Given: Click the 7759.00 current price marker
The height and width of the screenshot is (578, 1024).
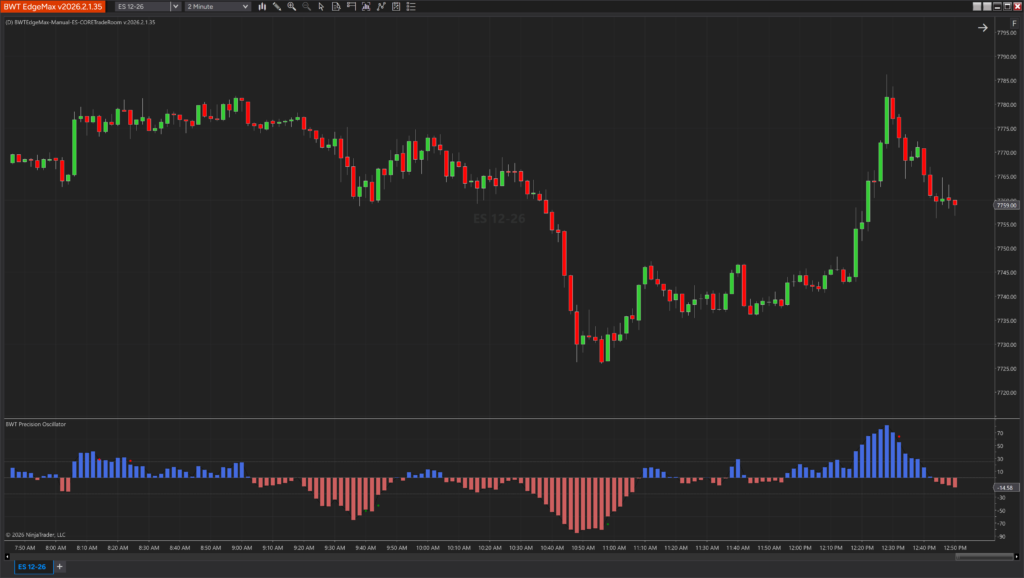Looking at the screenshot, I should 1006,205.
